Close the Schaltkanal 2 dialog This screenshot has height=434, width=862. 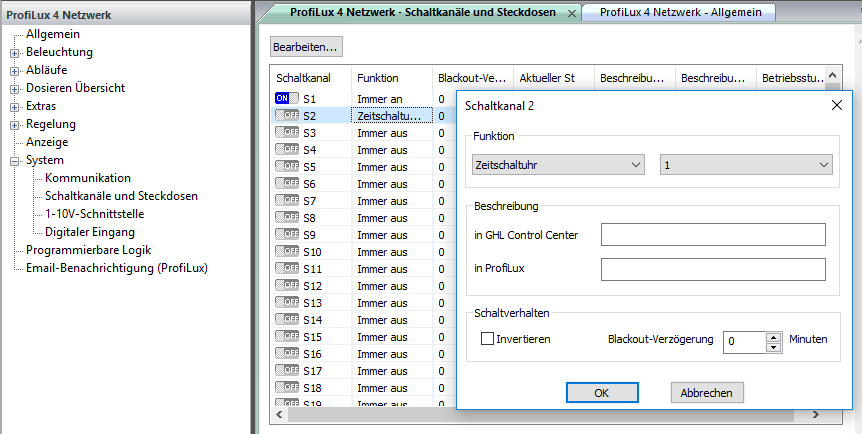pos(837,105)
